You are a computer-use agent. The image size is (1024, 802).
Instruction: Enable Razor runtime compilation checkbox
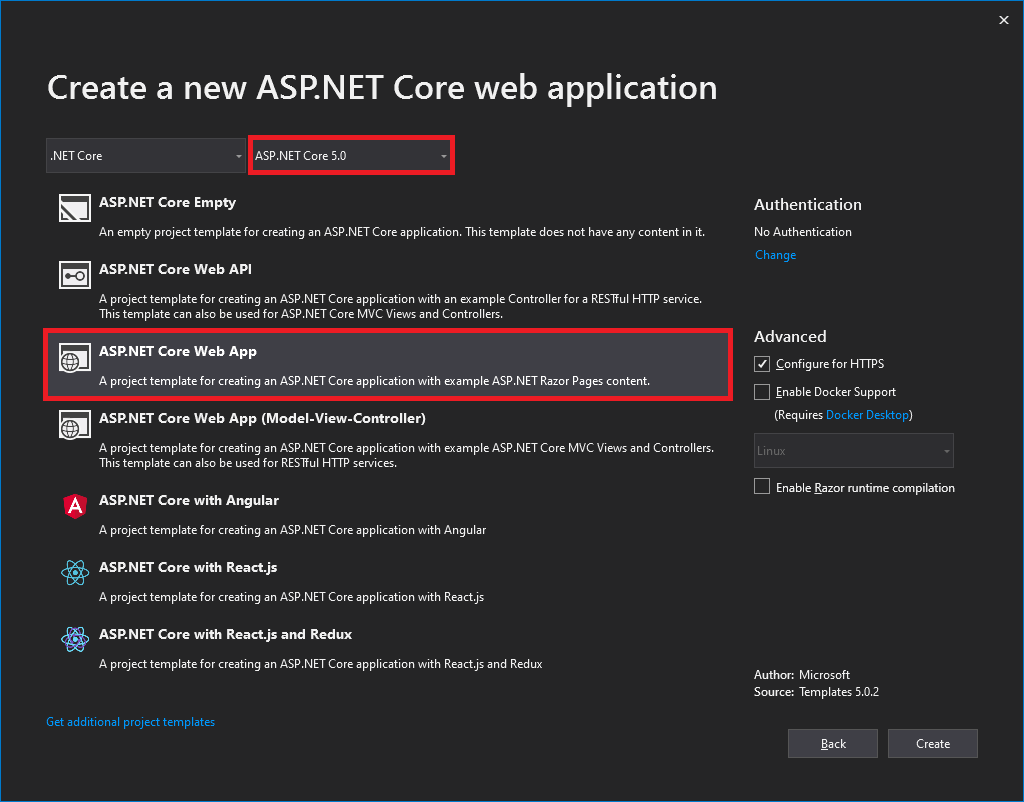pos(761,487)
